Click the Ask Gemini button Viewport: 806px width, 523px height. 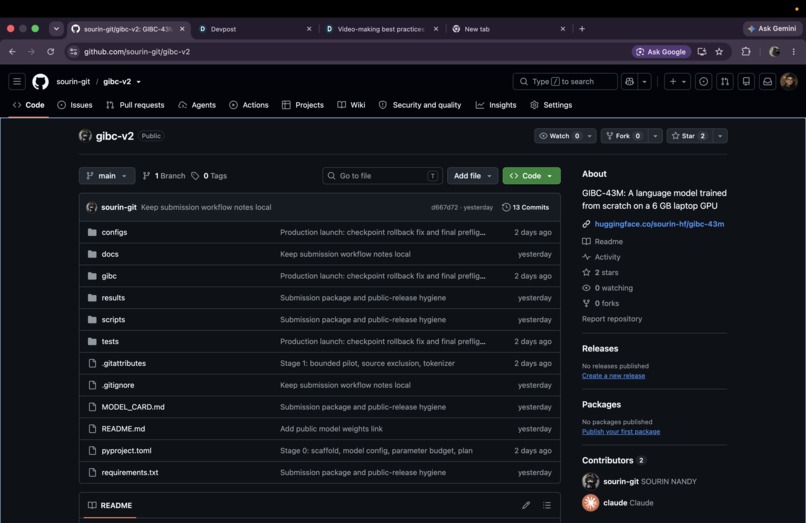click(772, 29)
